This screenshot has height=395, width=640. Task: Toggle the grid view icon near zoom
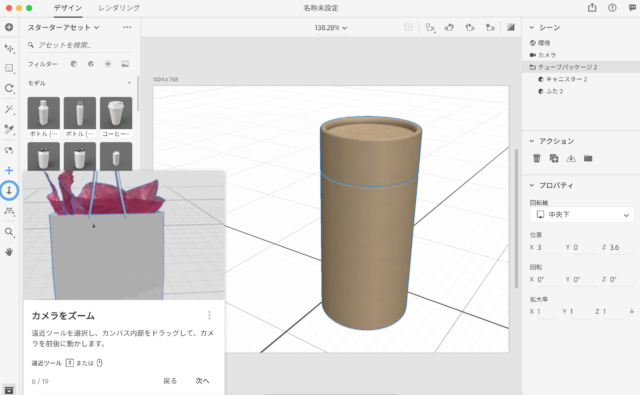click(x=408, y=27)
